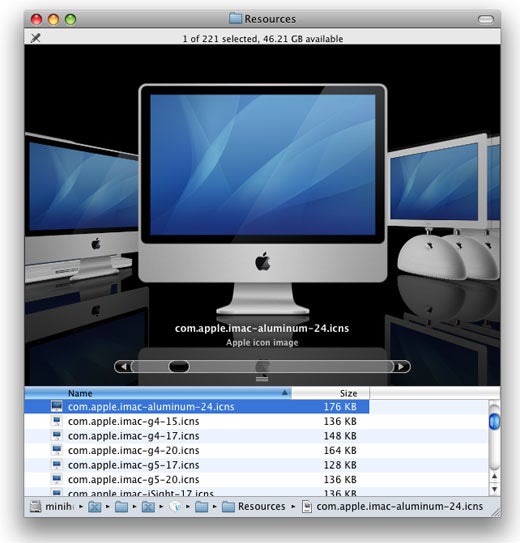
Task: Click icon of com.apple.imac-g4-17.icns row
Action: pos(56,435)
